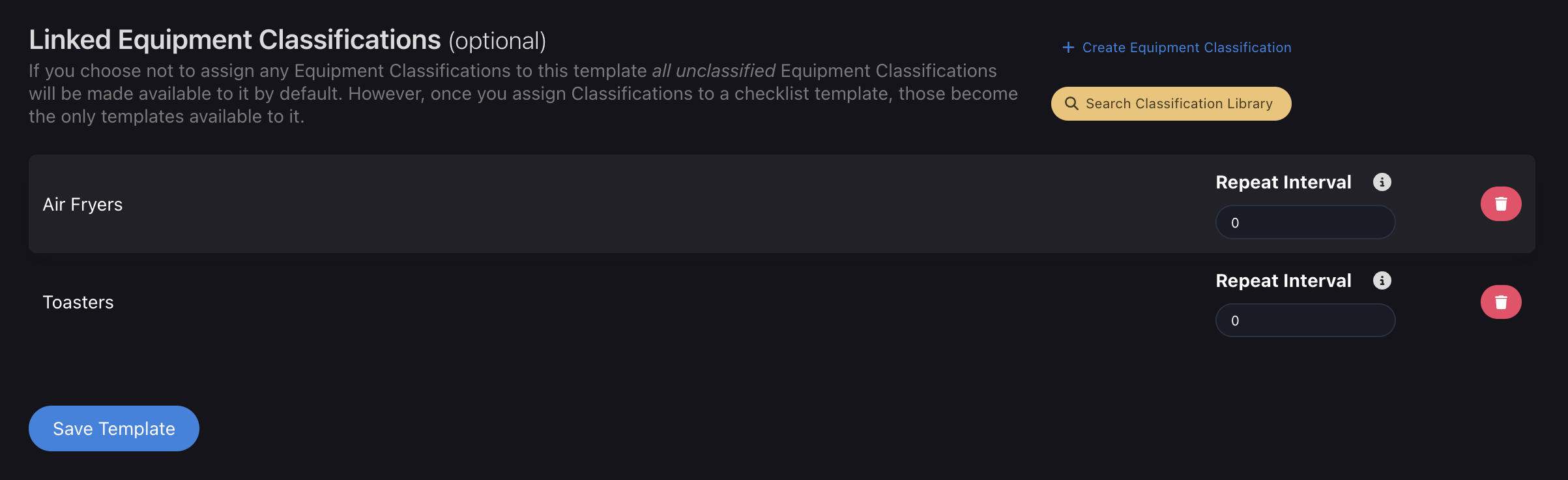The width and height of the screenshot is (1568, 480).
Task: Click the Linked Equipment Classifications heading
Action: point(235,40)
